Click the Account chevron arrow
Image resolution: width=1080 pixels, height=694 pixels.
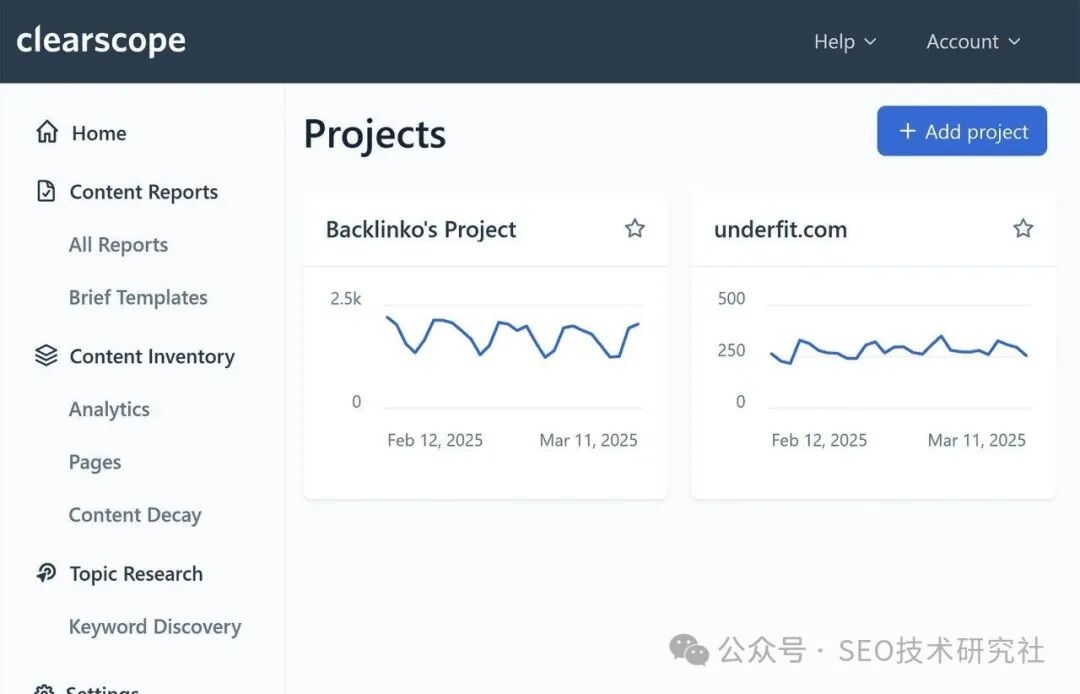tap(1014, 42)
